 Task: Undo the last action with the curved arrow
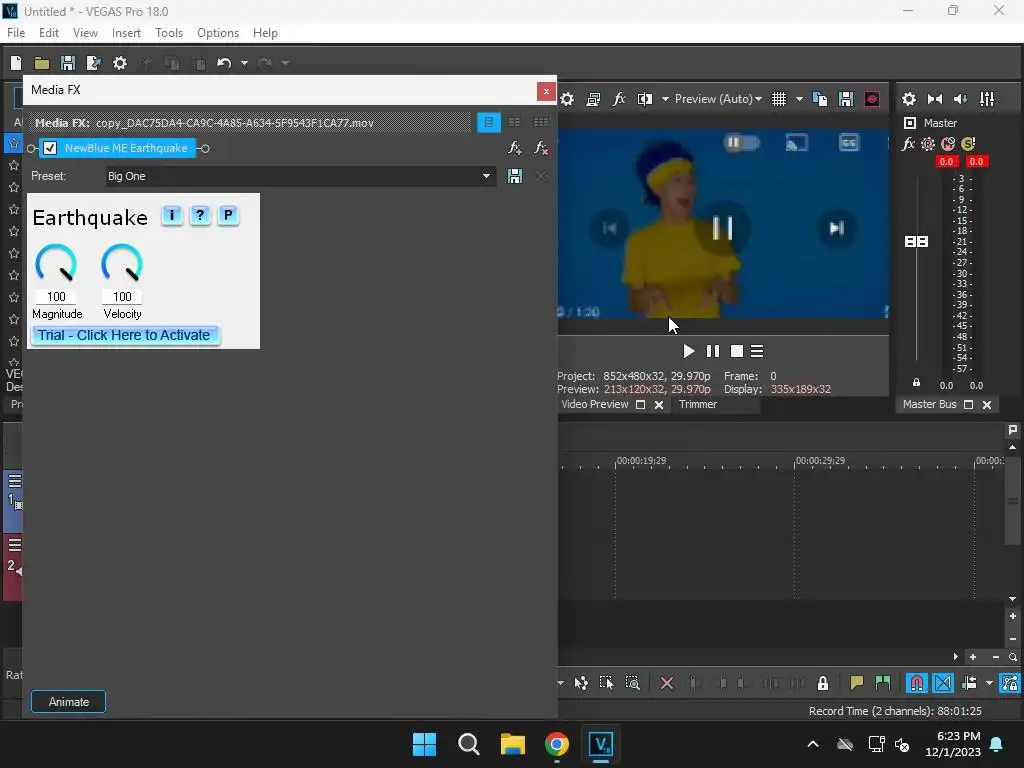click(x=224, y=63)
